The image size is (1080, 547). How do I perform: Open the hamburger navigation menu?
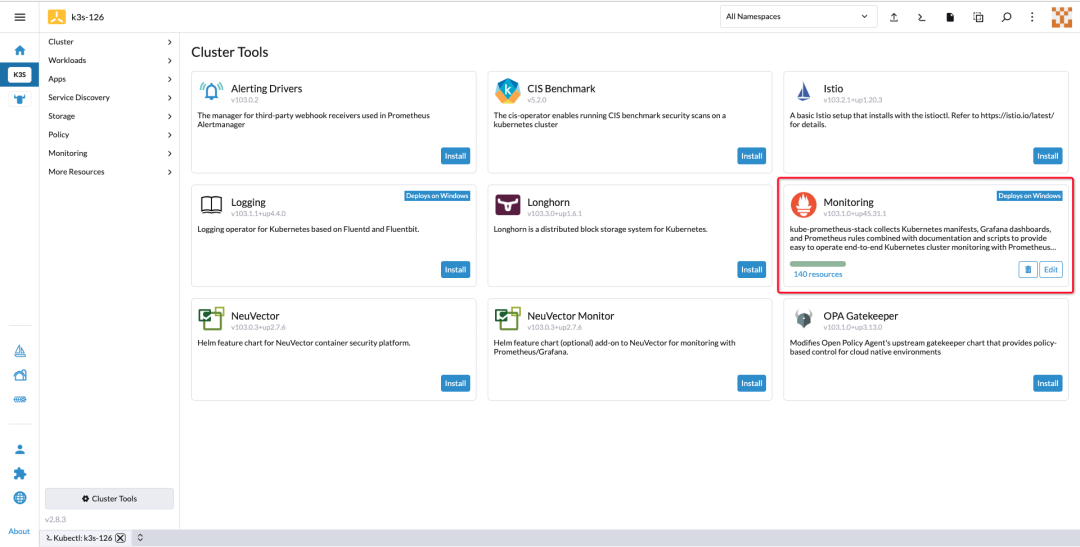[19, 17]
